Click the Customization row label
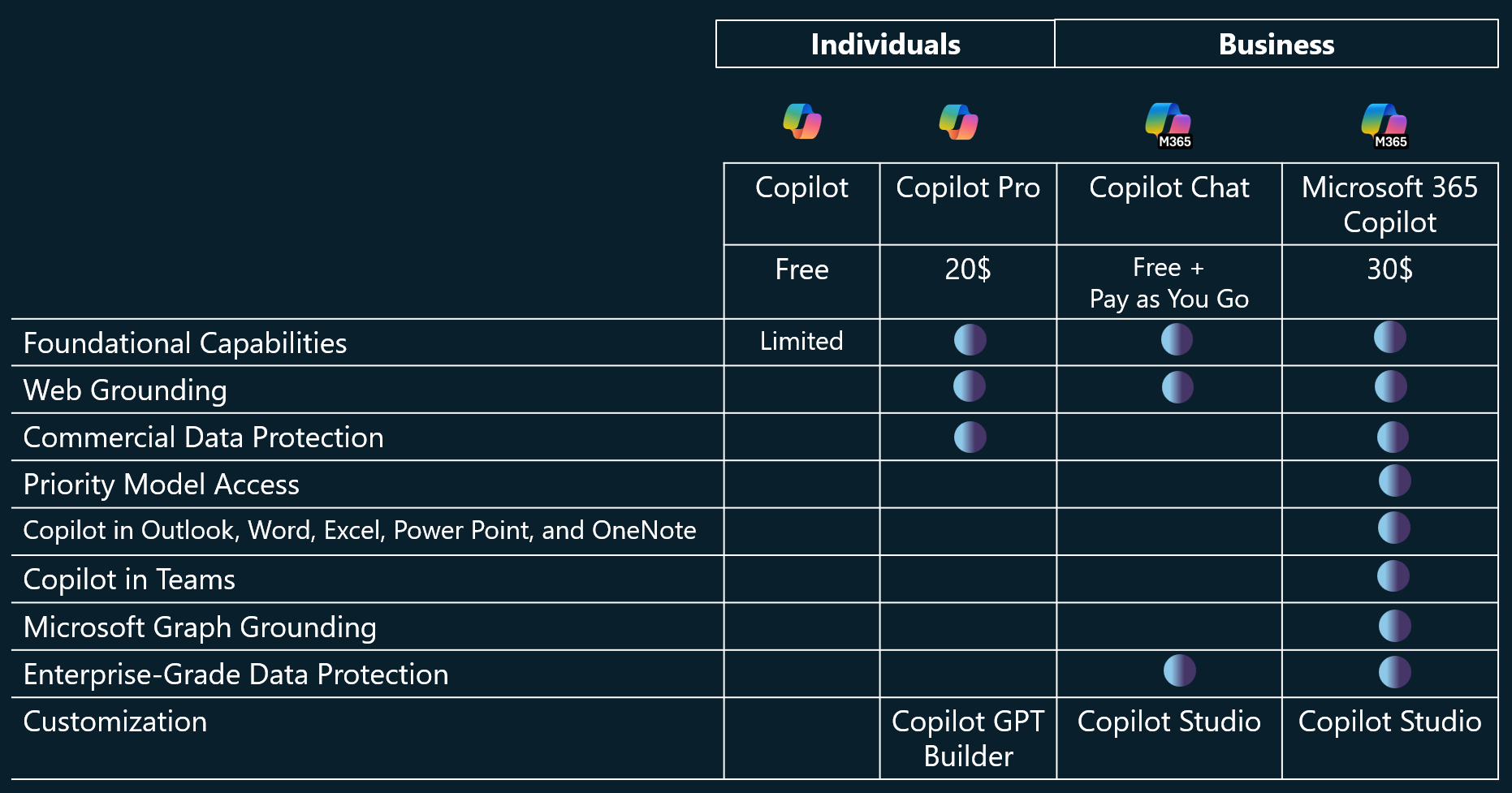 click(115, 722)
